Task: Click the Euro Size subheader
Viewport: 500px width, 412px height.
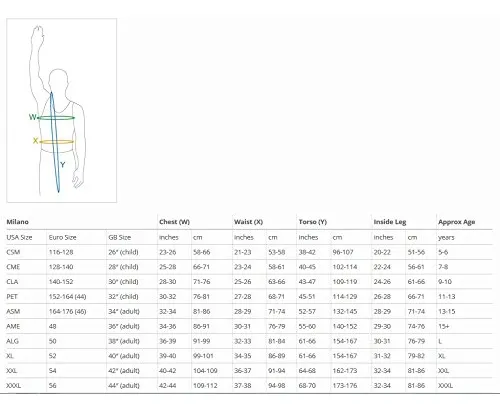Action: coord(62,237)
